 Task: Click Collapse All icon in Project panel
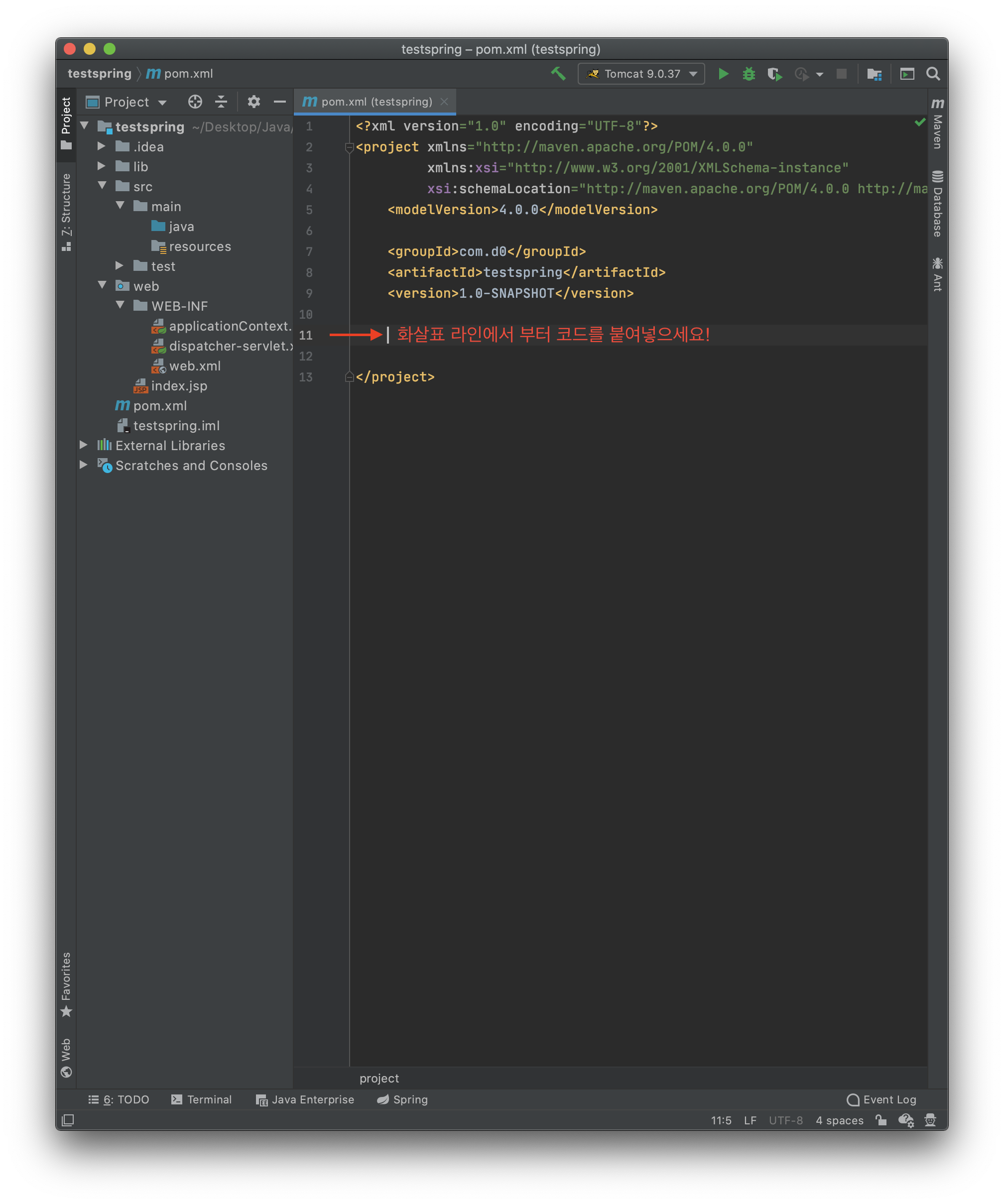[x=221, y=102]
